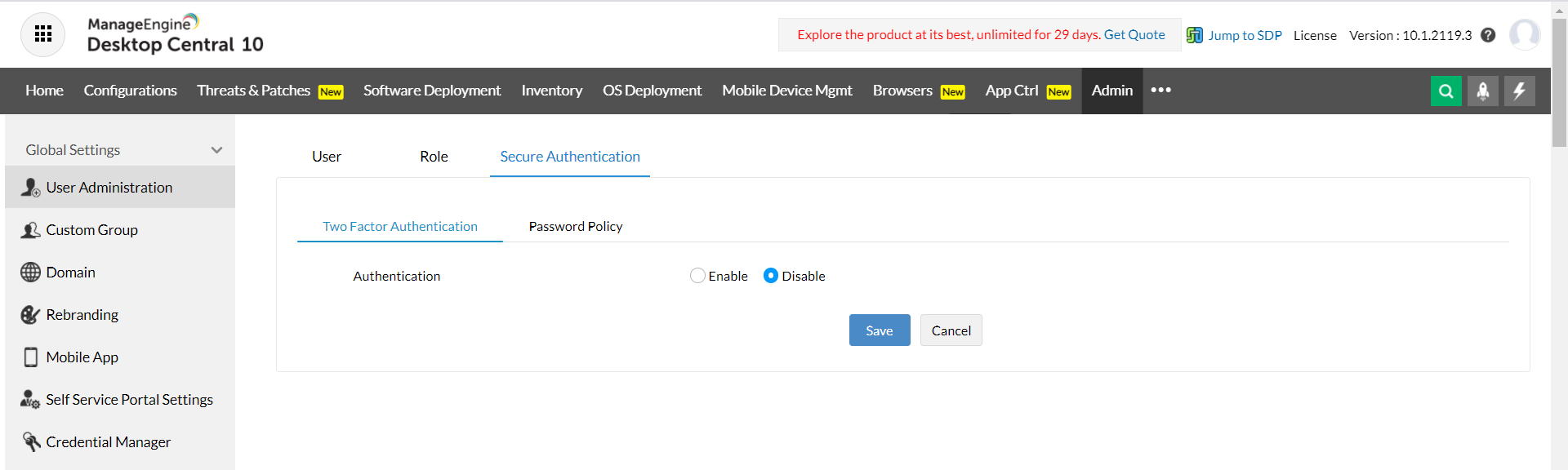Screen dimensions: 1568x470
Task: Follow the Get Quote link
Action: 1134,34
